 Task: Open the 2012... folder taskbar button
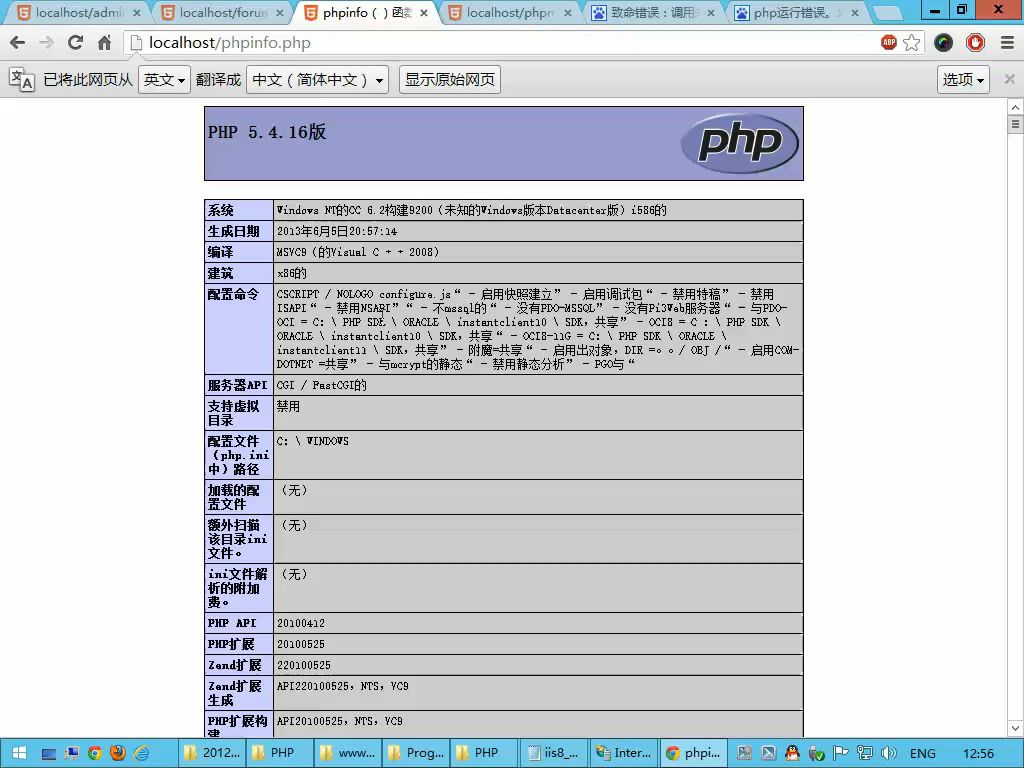point(212,753)
